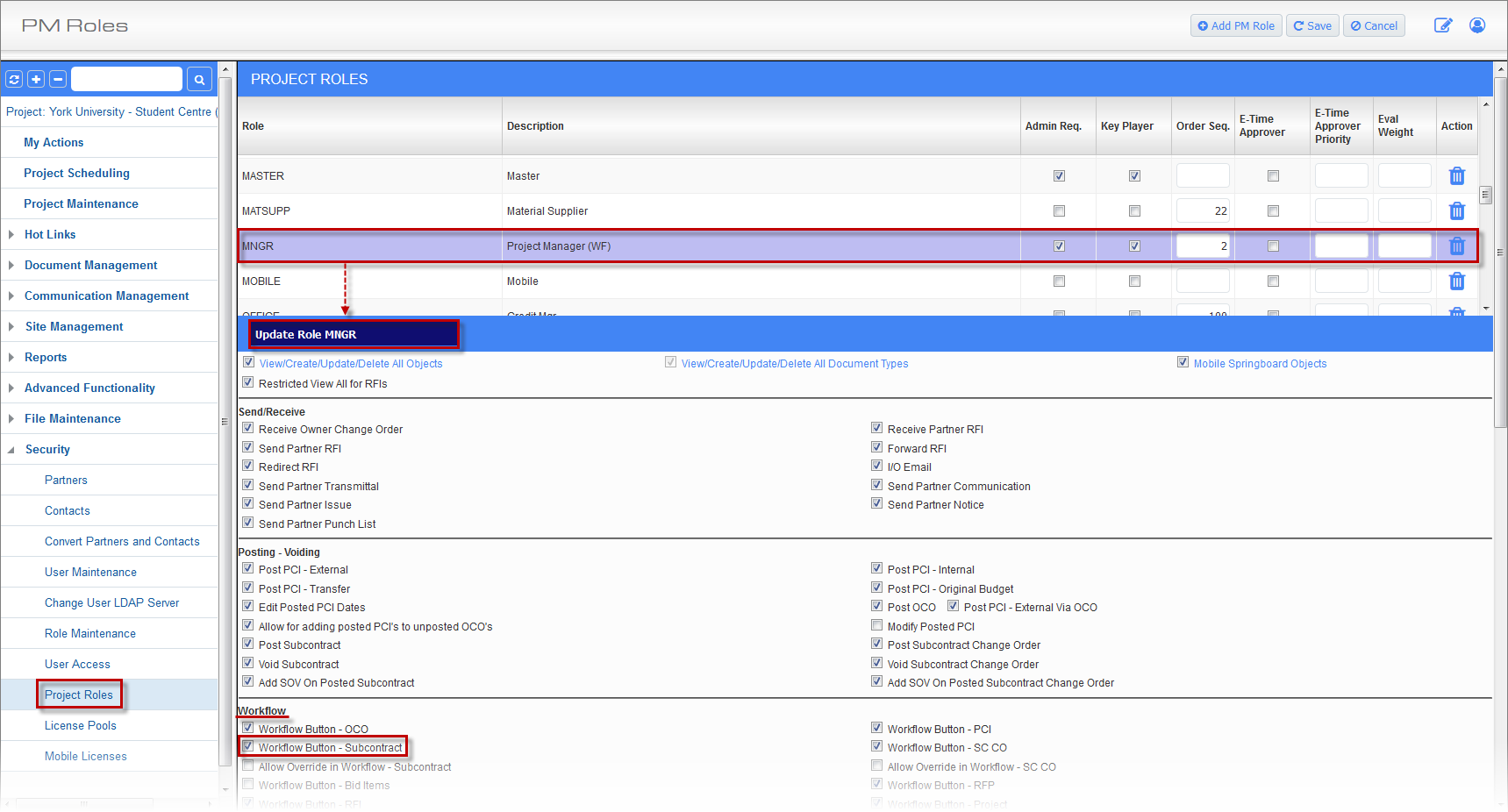
Task: Click the Cancel button's prohibition icon
Action: (1354, 25)
